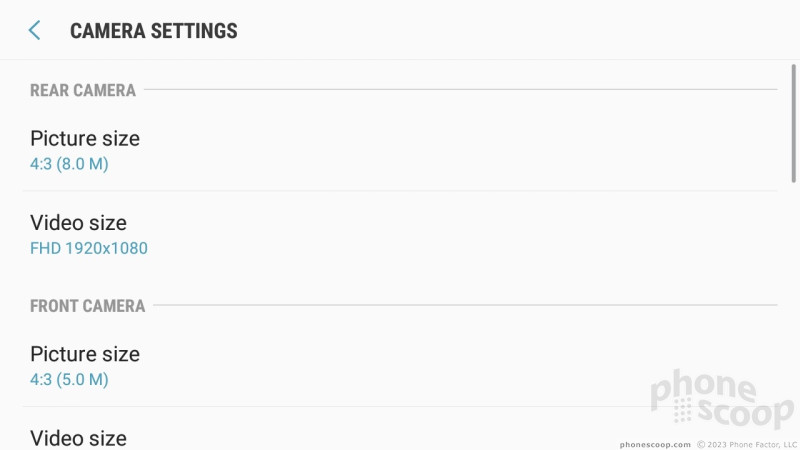
Task: Click the Phone Scoop logo watermark
Action: [721, 399]
